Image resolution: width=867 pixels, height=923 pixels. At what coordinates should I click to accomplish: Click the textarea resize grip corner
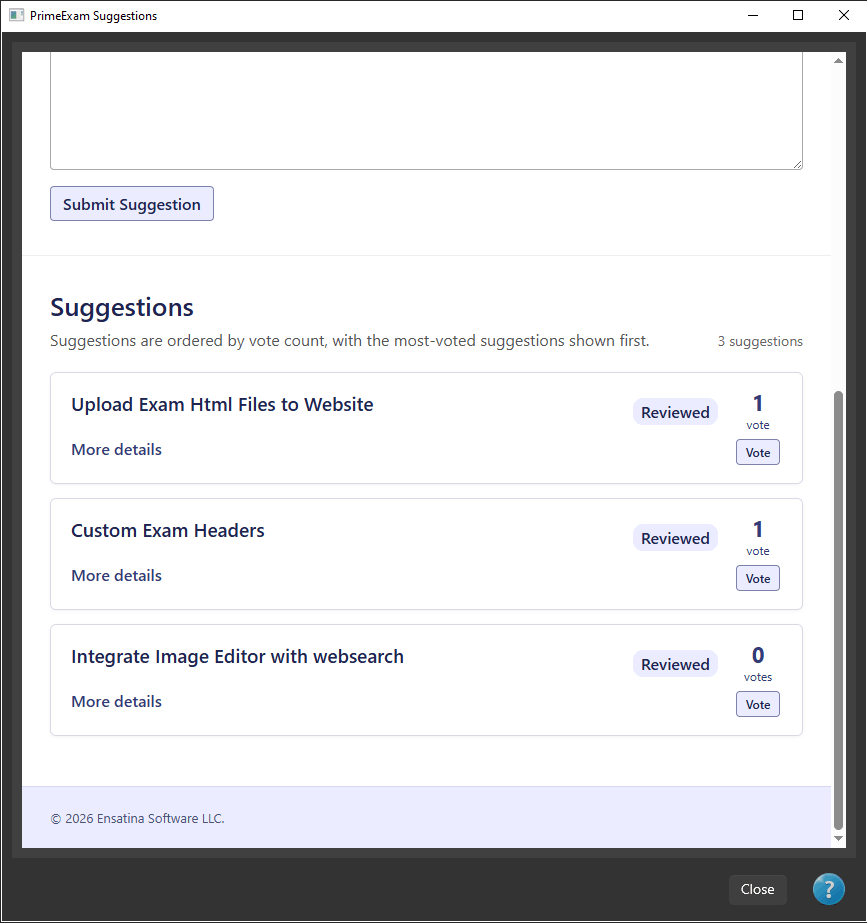[x=797, y=164]
